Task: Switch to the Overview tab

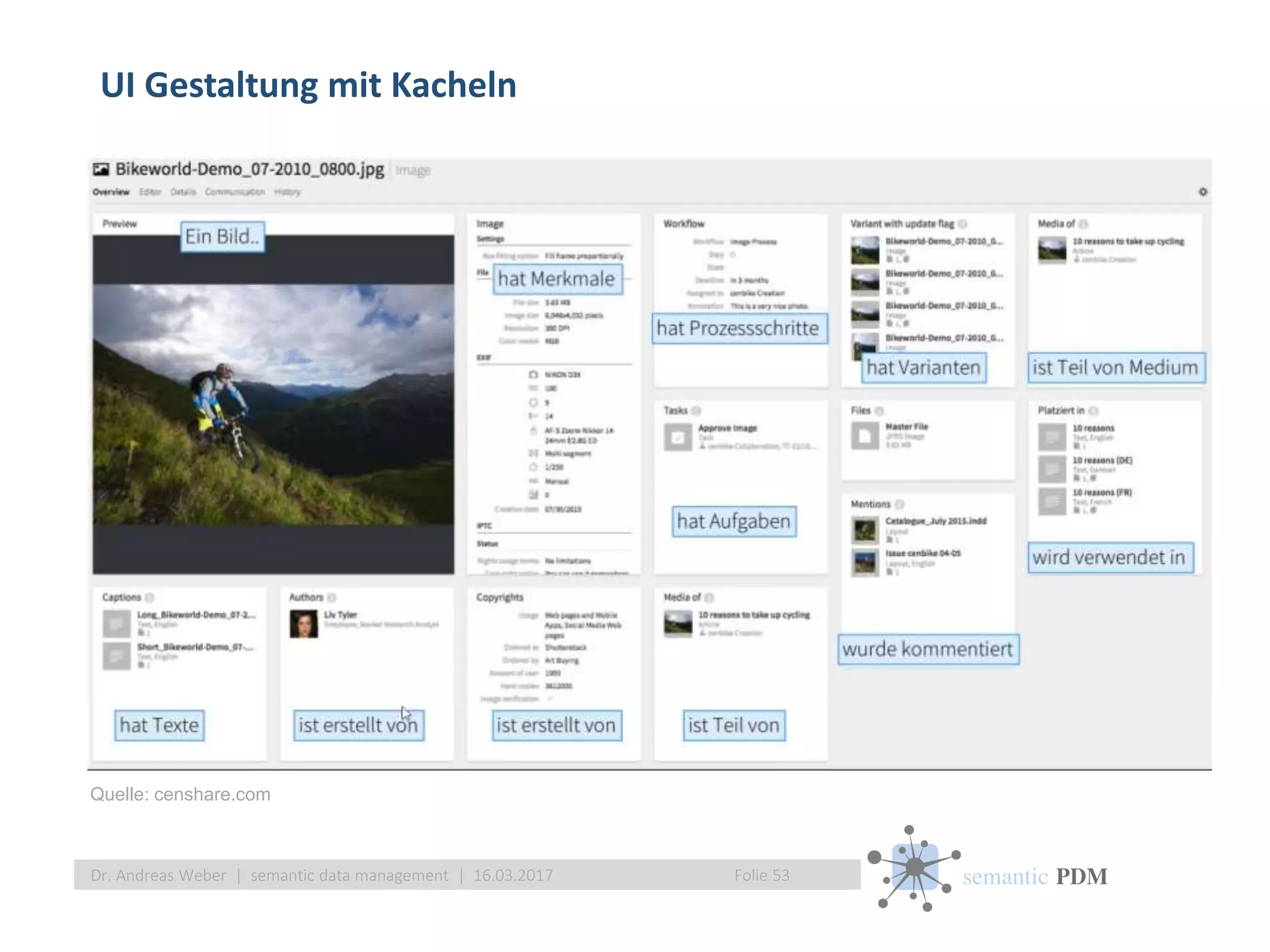Action: (x=111, y=192)
